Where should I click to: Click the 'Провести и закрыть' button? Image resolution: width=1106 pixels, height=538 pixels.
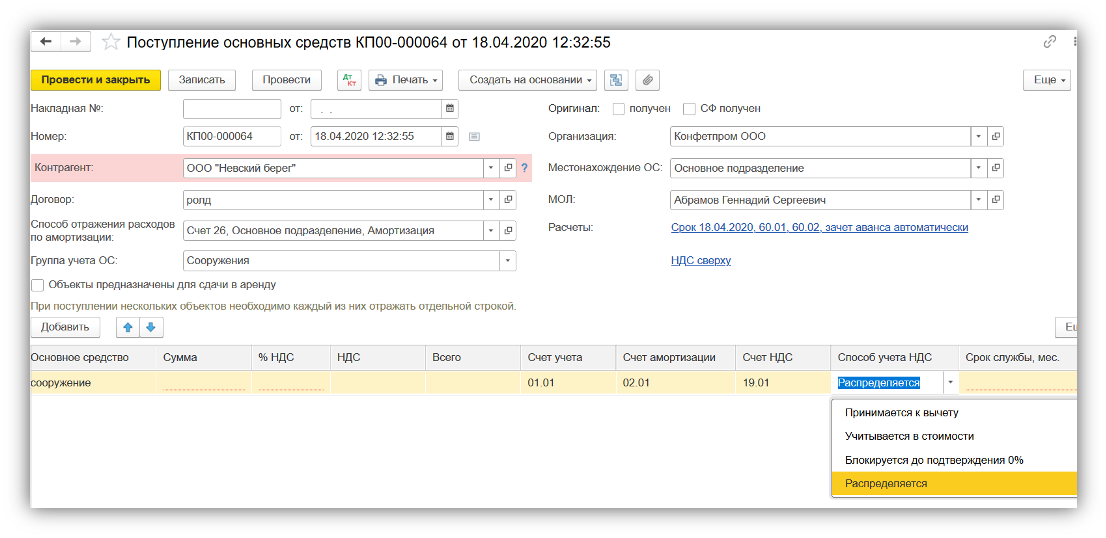(x=96, y=80)
